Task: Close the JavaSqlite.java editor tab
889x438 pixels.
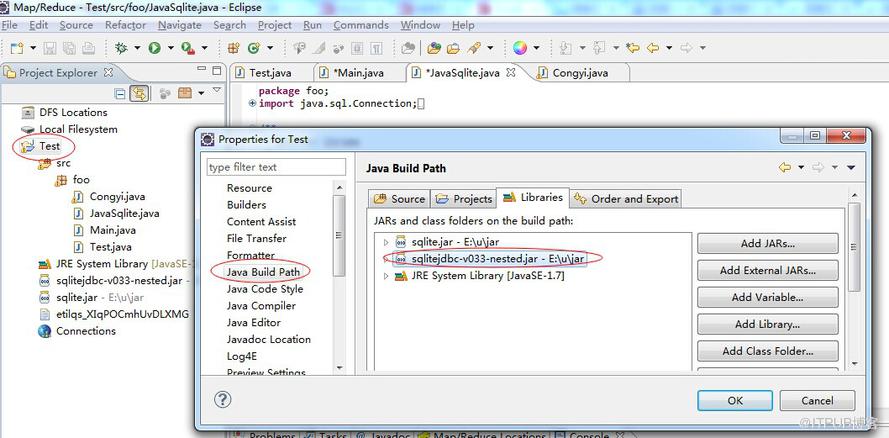Action: coord(511,73)
